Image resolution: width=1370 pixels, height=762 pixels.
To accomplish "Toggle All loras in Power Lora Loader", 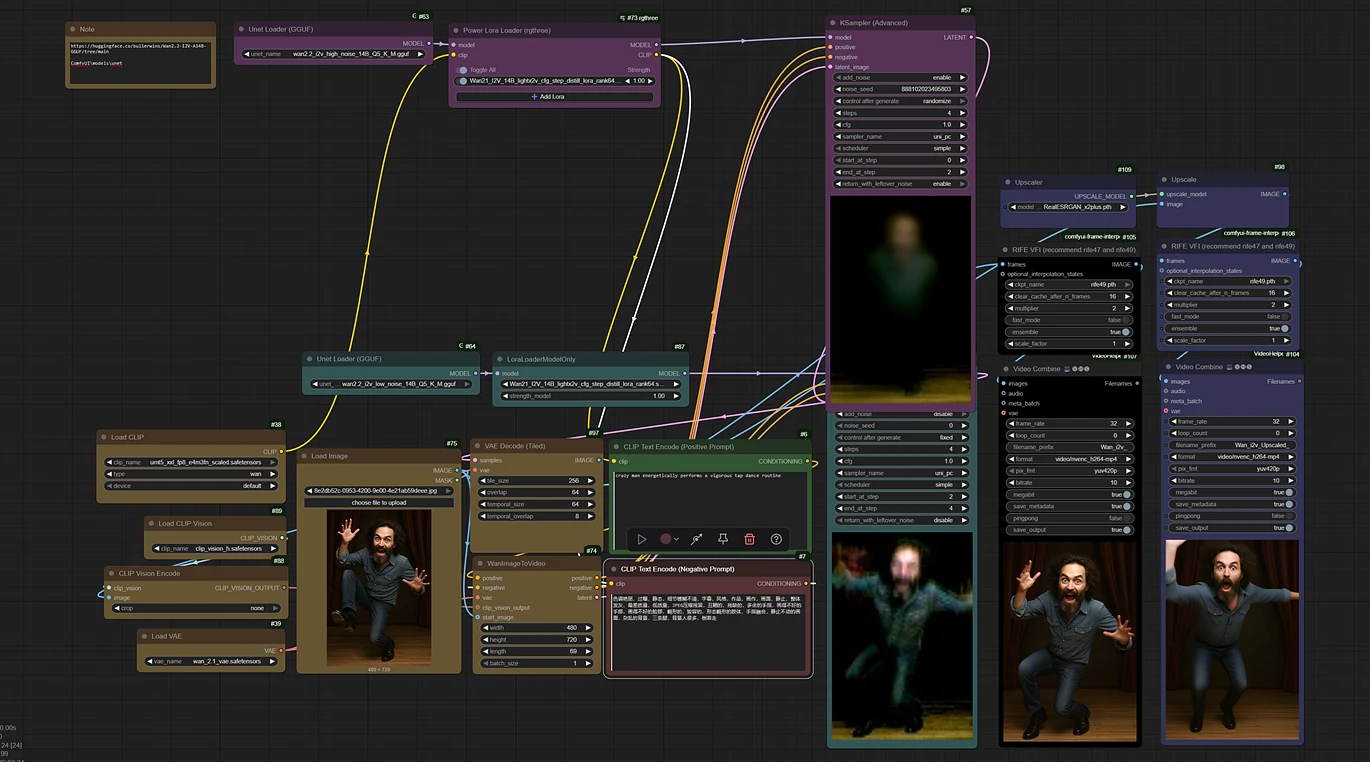I will [463, 70].
